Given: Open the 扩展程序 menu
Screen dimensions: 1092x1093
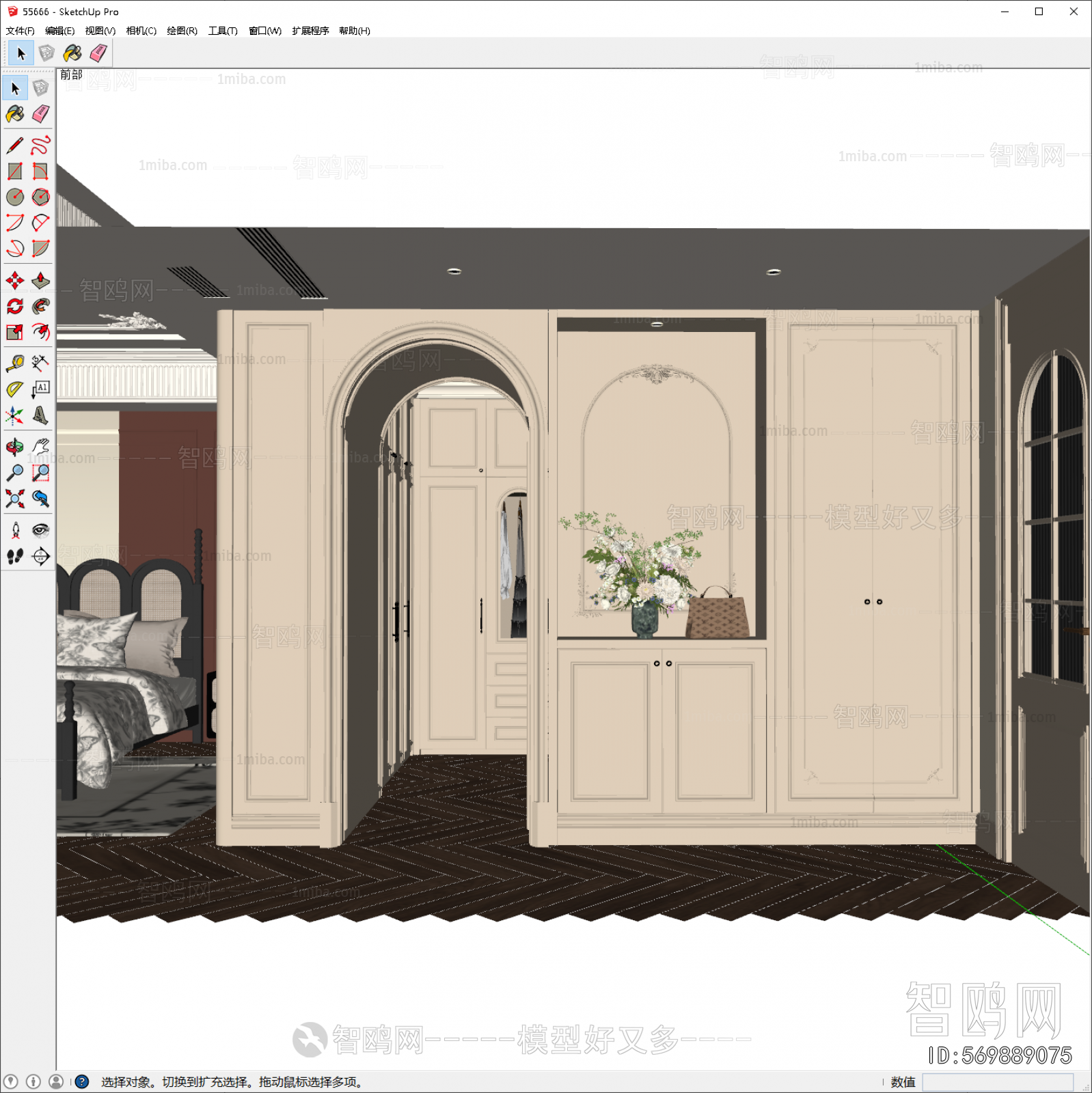Looking at the screenshot, I should 310,31.
